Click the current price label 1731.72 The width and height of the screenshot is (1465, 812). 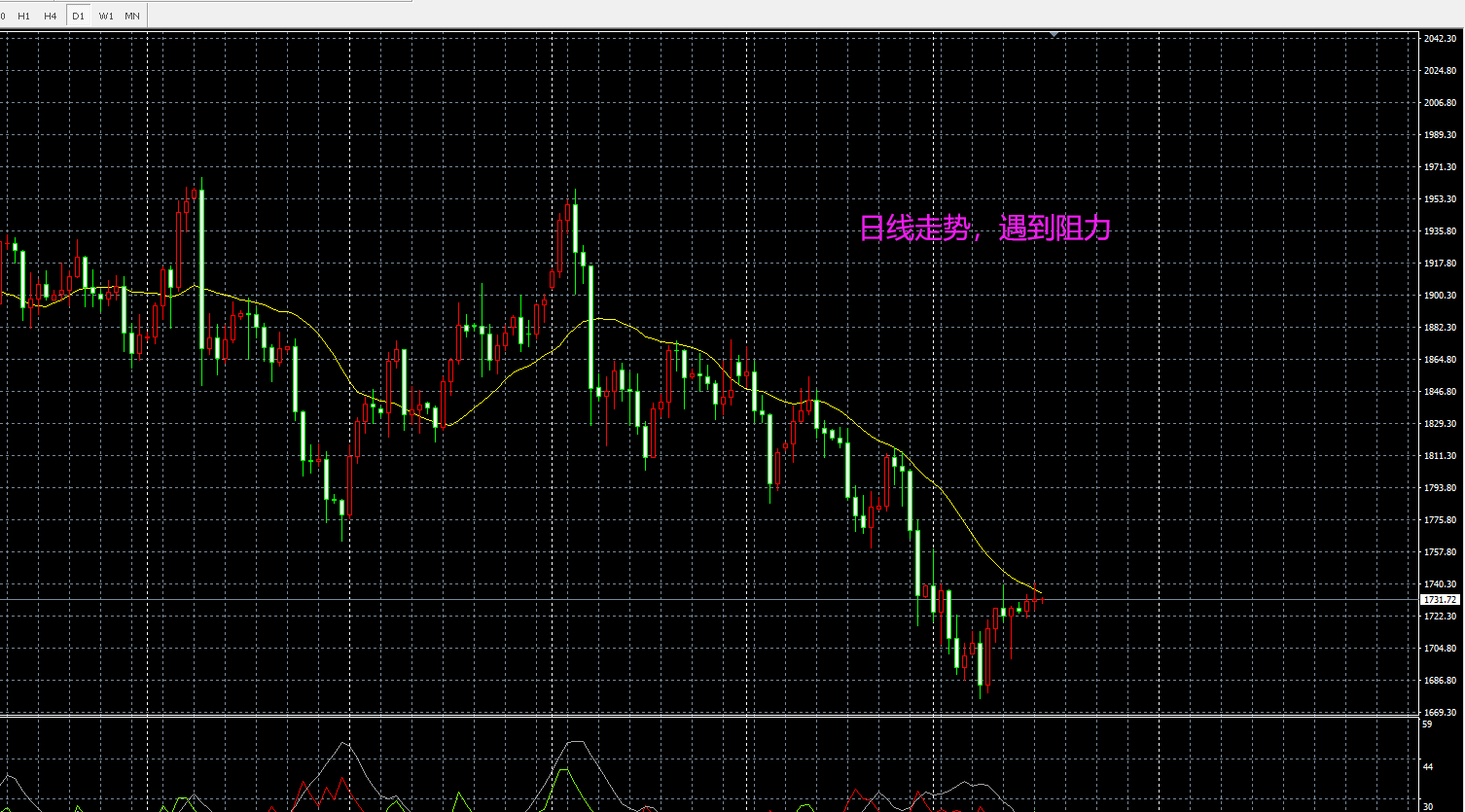(1439, 600)
